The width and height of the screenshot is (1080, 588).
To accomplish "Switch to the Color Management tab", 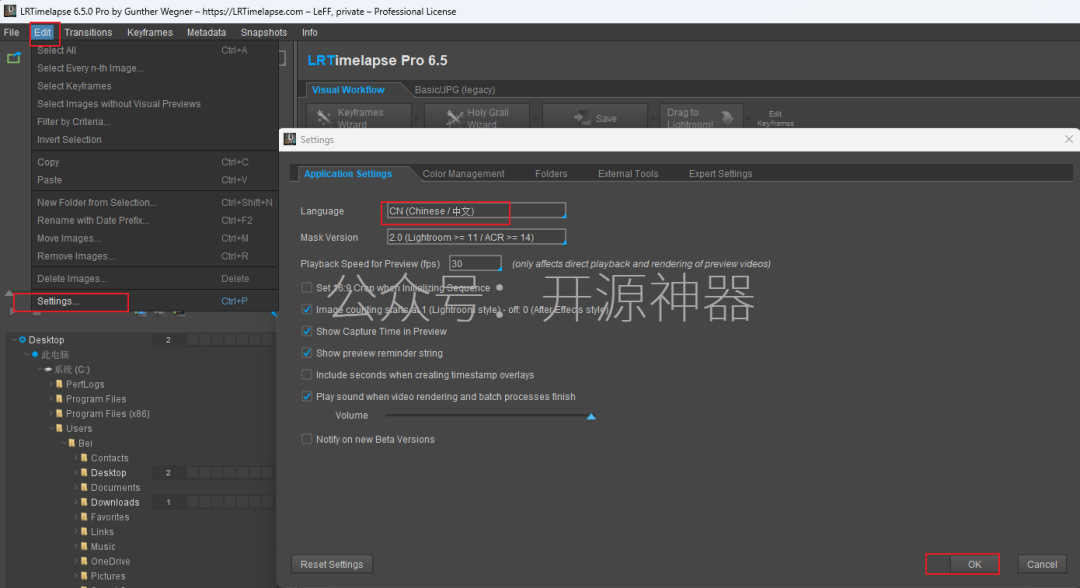I will tap(463, 174).
